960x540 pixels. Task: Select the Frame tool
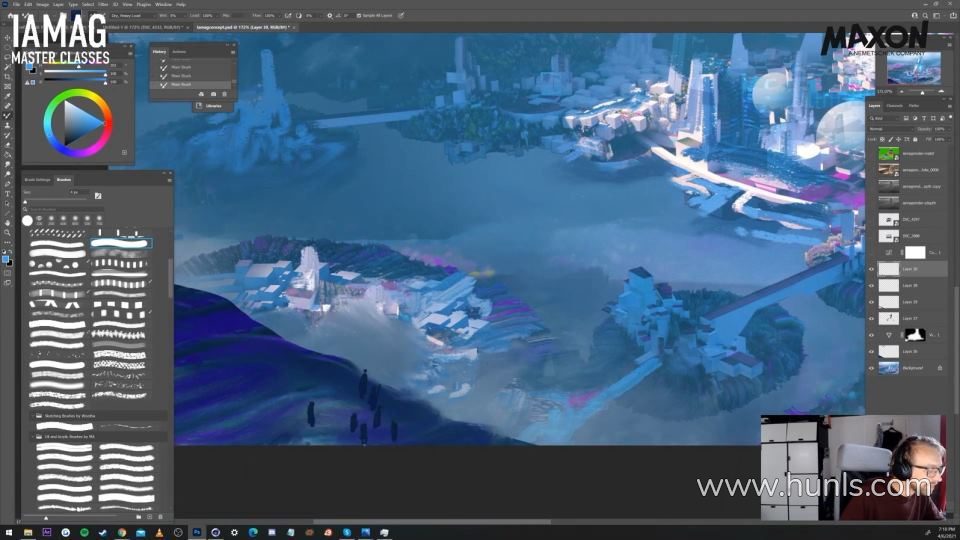[x=7, y=86]
